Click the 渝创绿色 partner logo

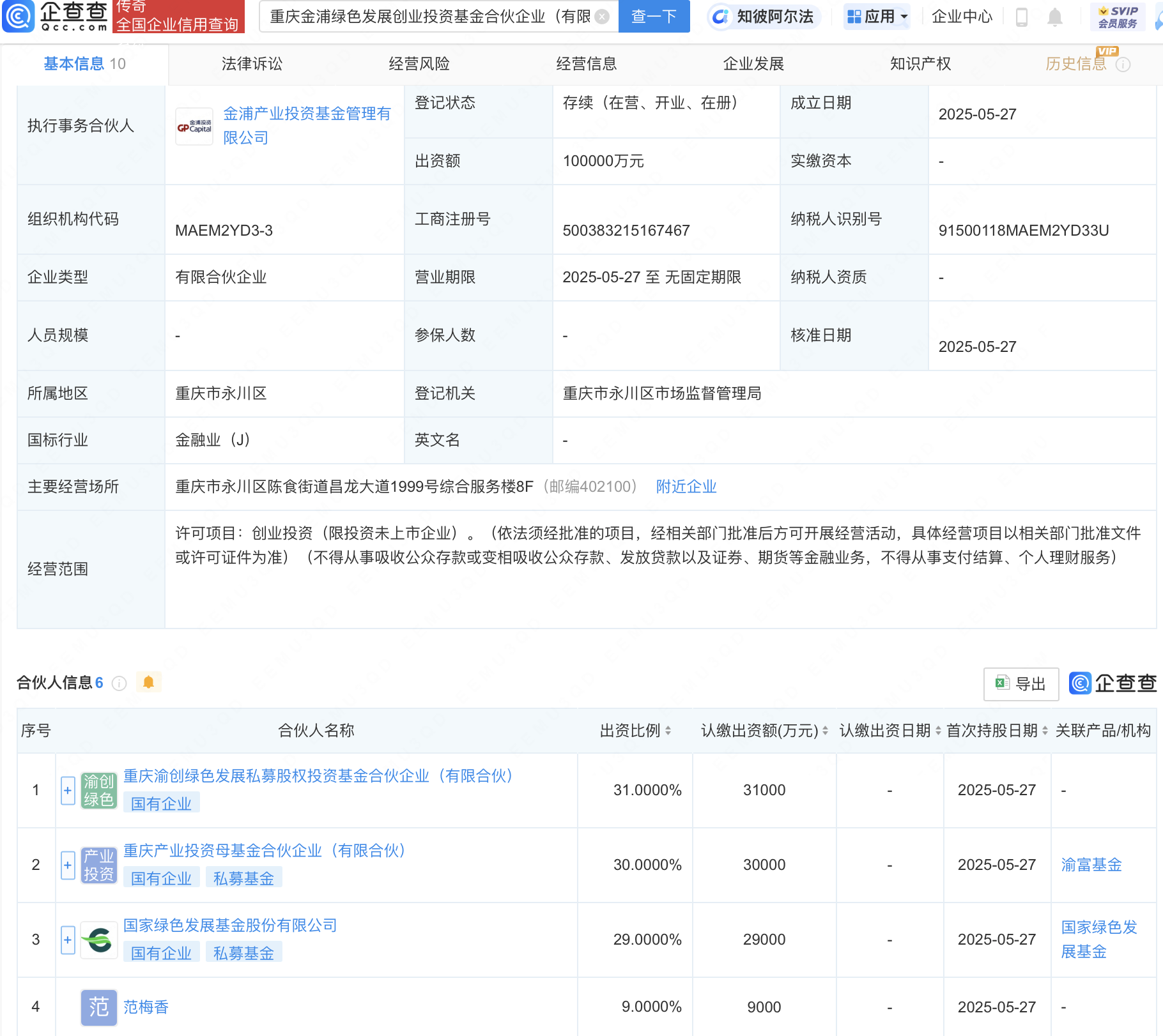(x=99, y=791)
